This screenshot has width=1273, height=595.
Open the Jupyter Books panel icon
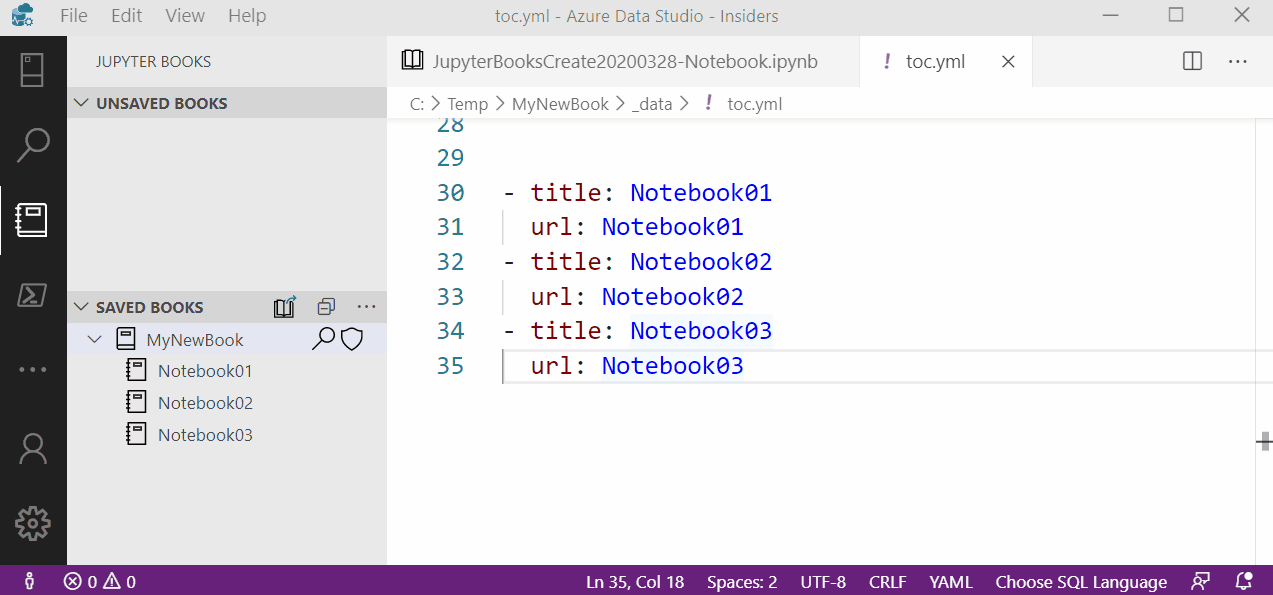coord(33,221)
